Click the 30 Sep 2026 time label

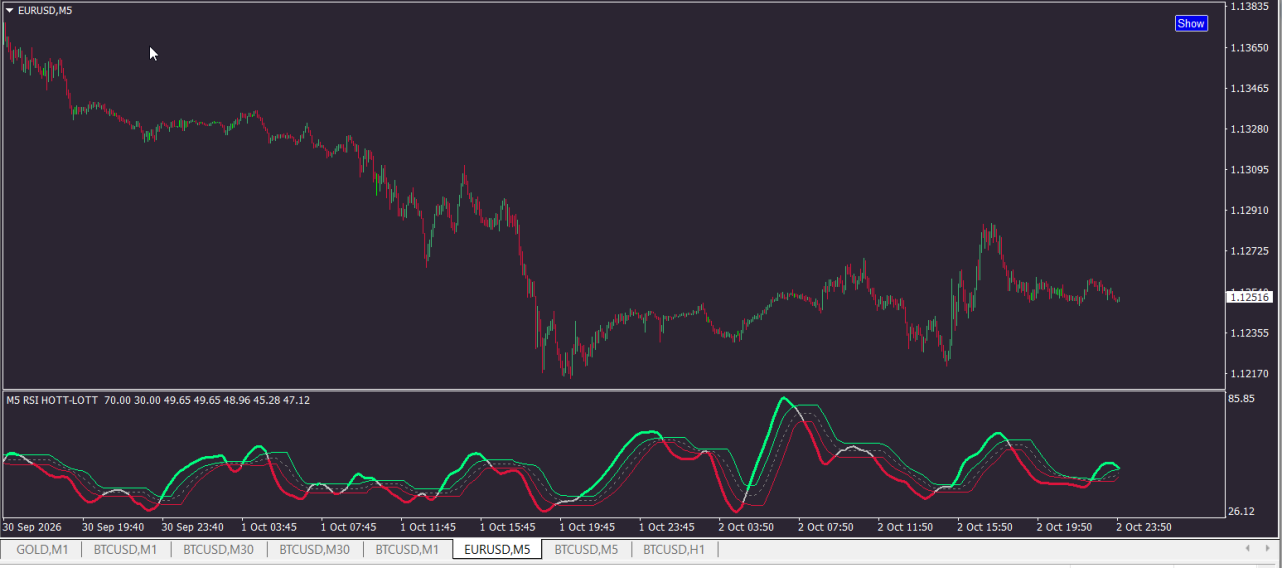point(32,526)
